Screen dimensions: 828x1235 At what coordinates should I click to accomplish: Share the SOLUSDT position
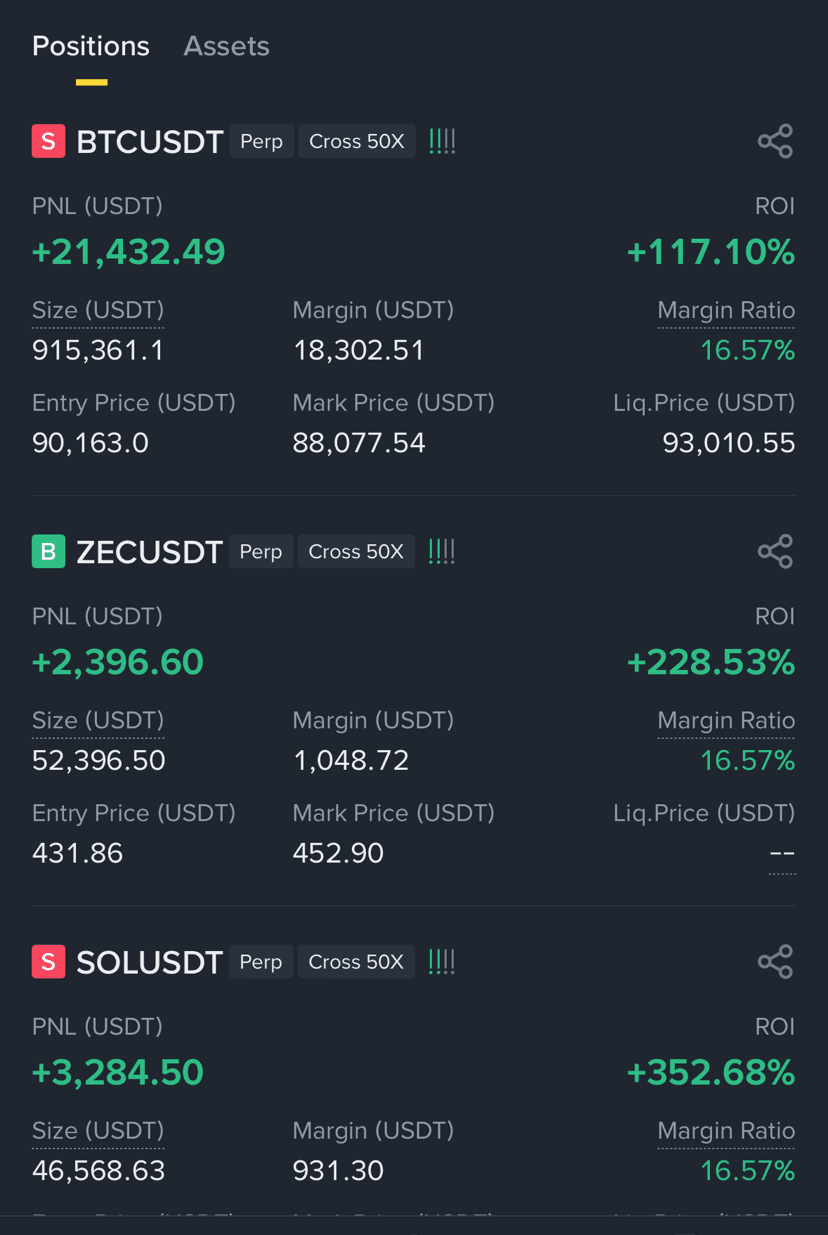[x=775, y=961]
